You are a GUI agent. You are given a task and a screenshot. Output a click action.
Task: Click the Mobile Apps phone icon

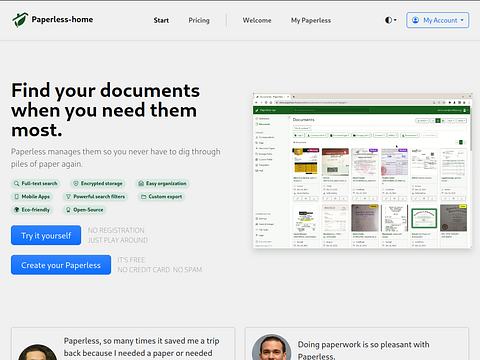pos(16,197)
